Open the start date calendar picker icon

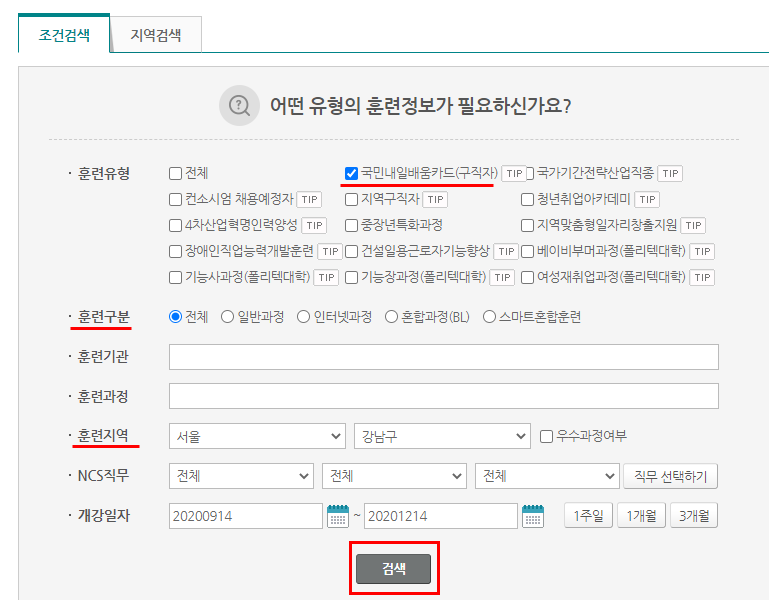point(338,516)
